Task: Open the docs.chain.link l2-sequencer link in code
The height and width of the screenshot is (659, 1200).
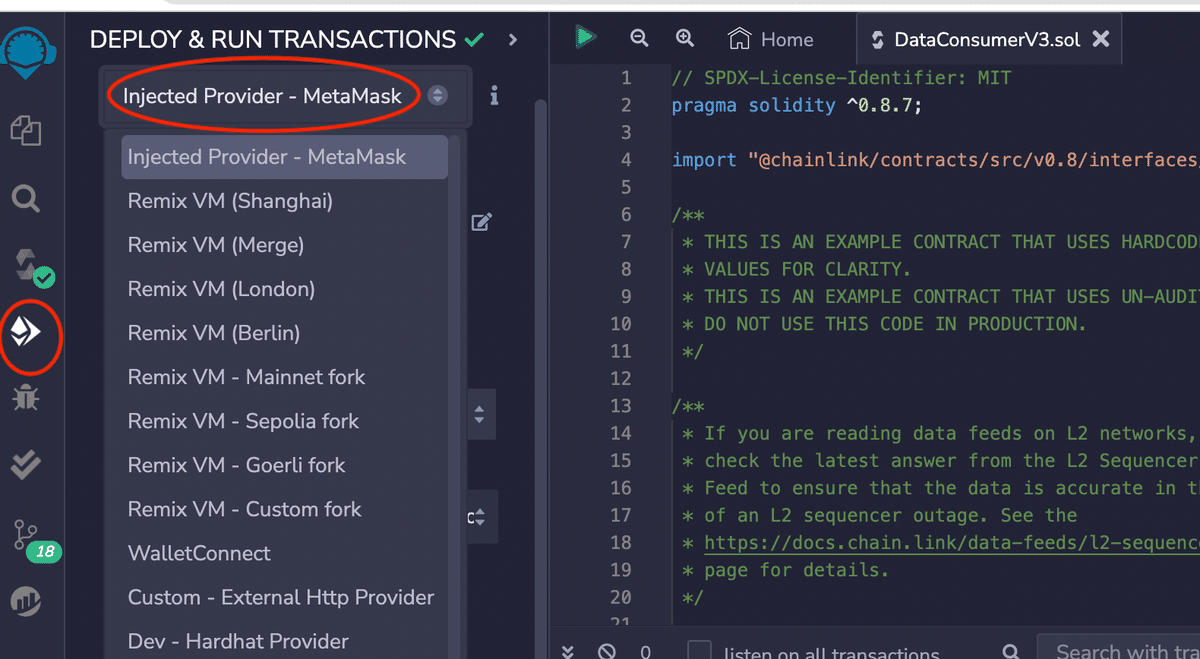Action: [x=952, y=543]
